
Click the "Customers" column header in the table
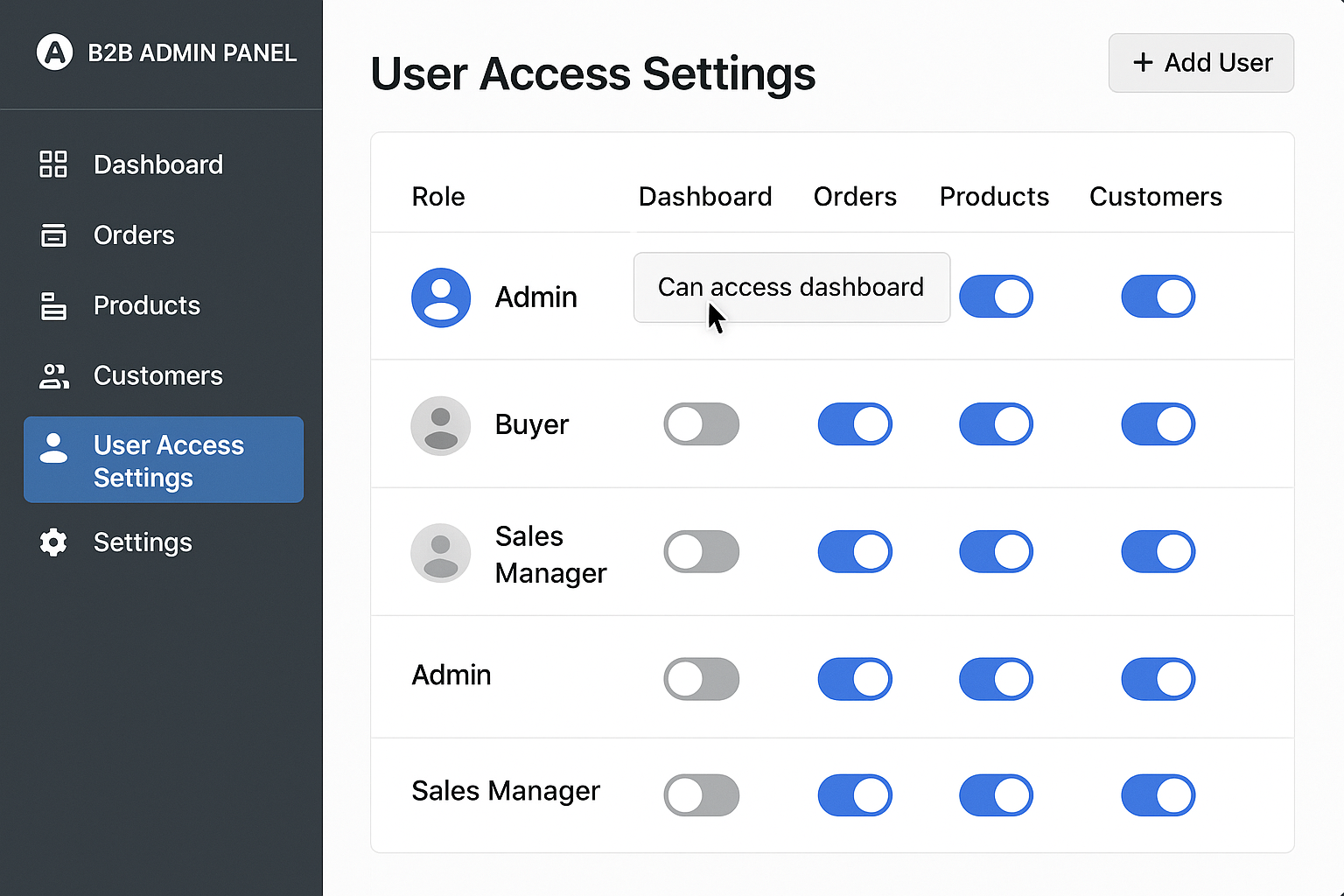tap(1156, 197)
